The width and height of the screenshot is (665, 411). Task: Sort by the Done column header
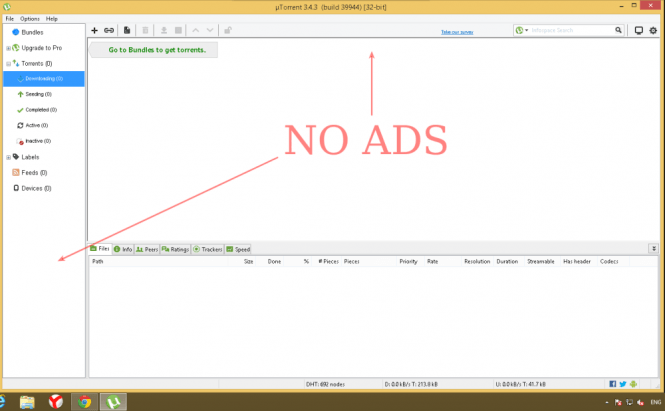pyautogui.click(x=274, y=261)
